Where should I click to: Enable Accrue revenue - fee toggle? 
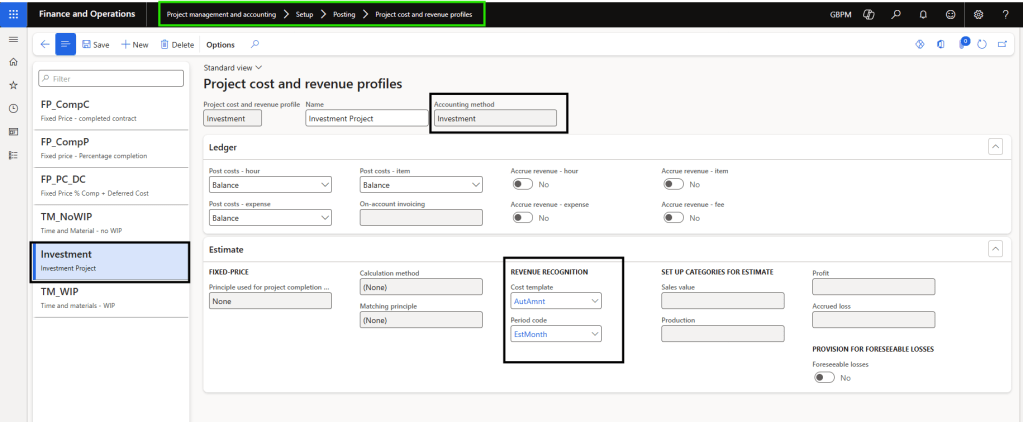coord(672,217)
